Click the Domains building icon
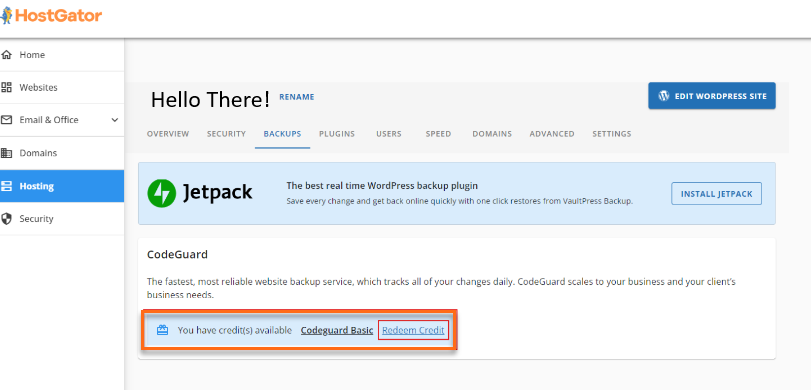The width and height of the screenshot is (811, 390). (6, 153)
